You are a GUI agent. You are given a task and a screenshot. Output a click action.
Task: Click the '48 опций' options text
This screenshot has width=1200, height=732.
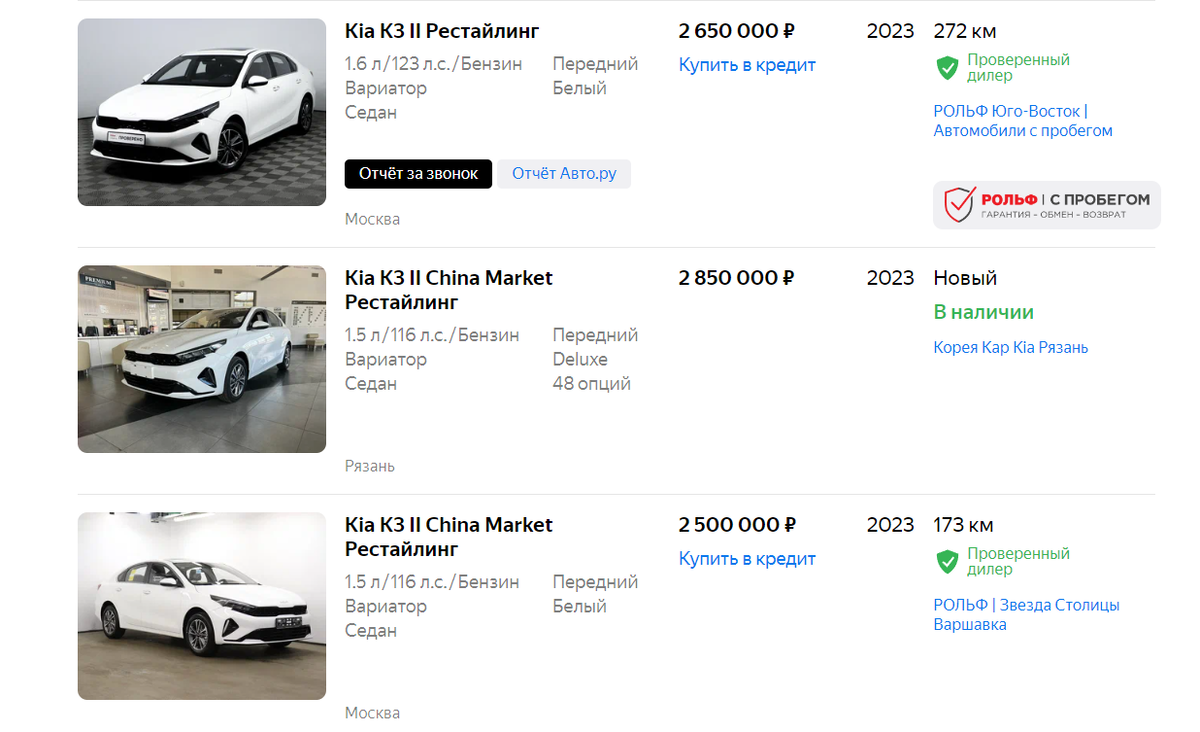(x=591, y=384)
